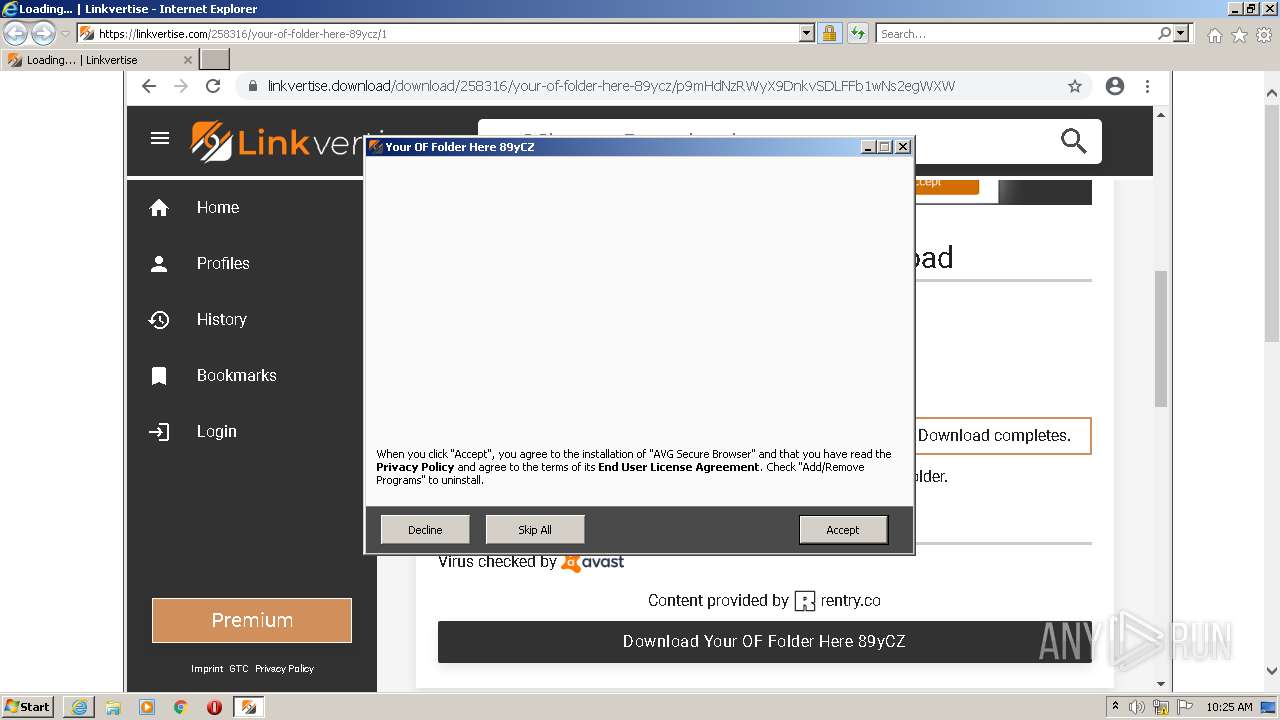Click the Linkvertise search magnifier
The width and height of the screenshot is (1280, 720).
1074,141
